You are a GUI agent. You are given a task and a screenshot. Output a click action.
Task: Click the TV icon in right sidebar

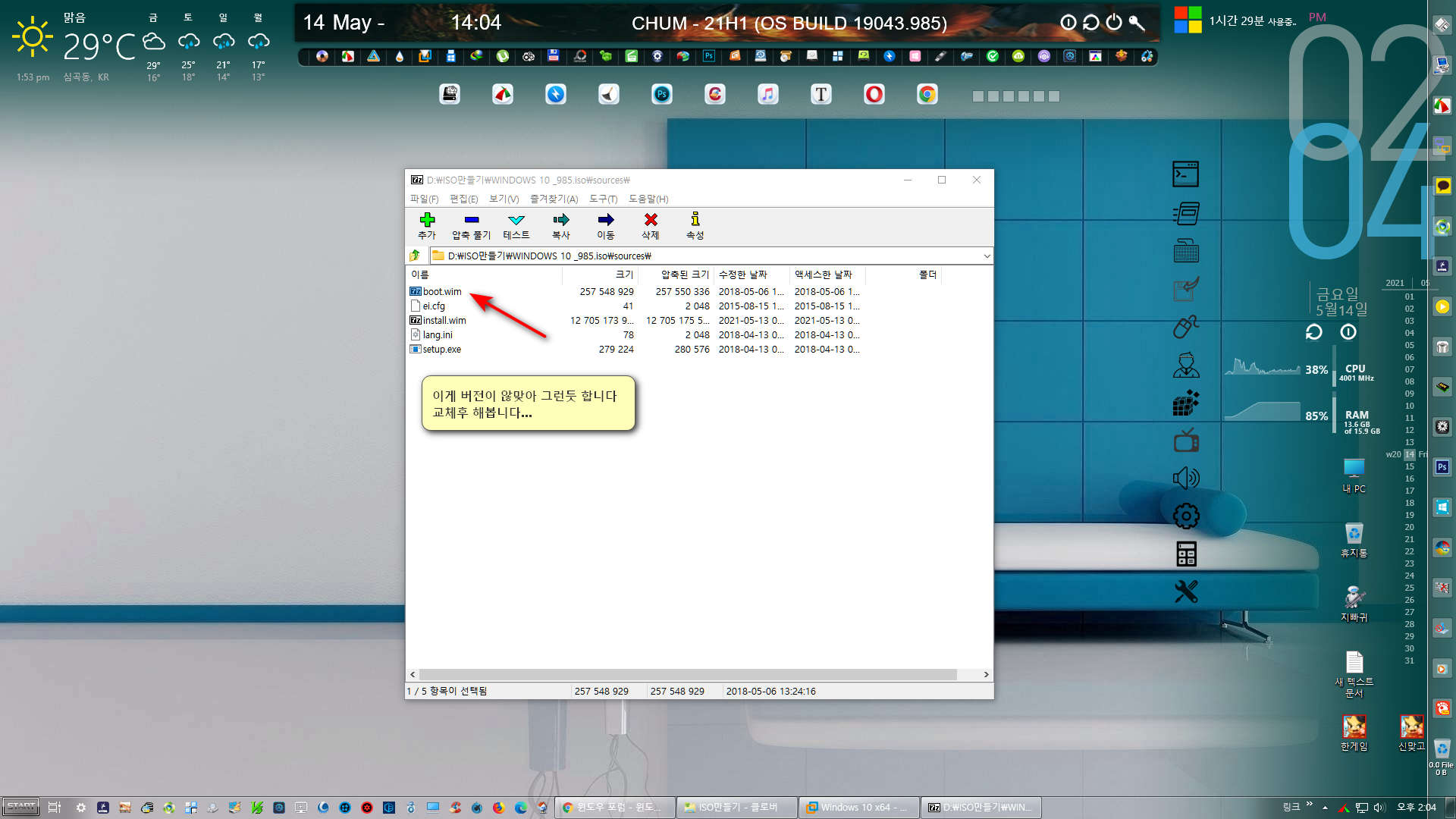pos(1186,440)
